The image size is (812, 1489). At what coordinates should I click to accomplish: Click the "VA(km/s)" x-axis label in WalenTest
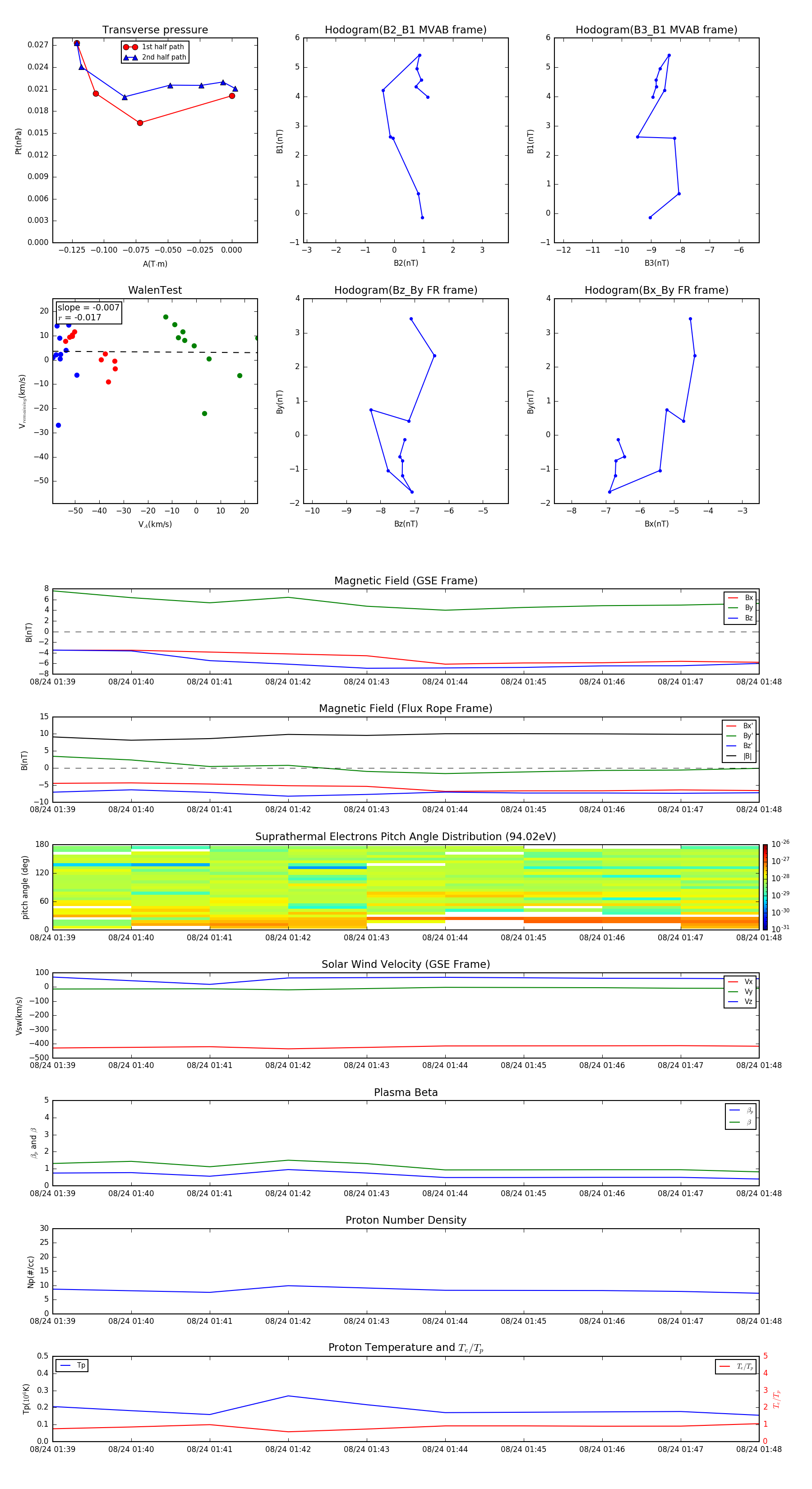155,524
